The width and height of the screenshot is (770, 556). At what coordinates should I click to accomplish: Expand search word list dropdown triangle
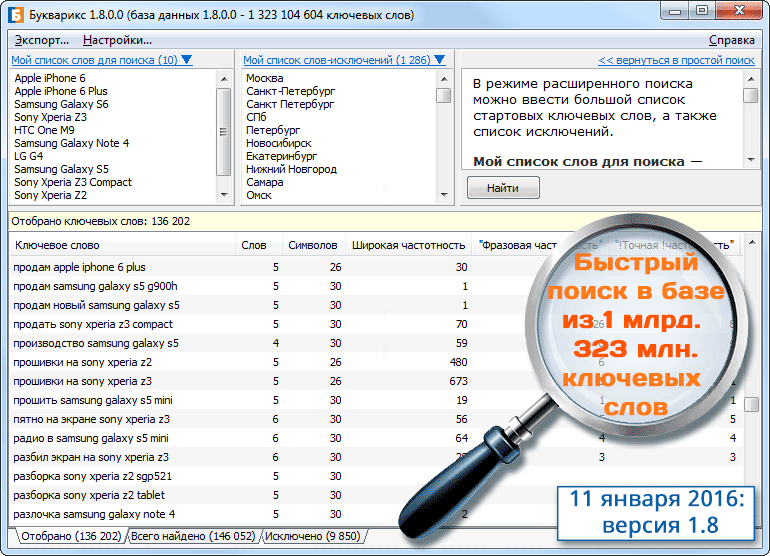(x=187, y=60)
